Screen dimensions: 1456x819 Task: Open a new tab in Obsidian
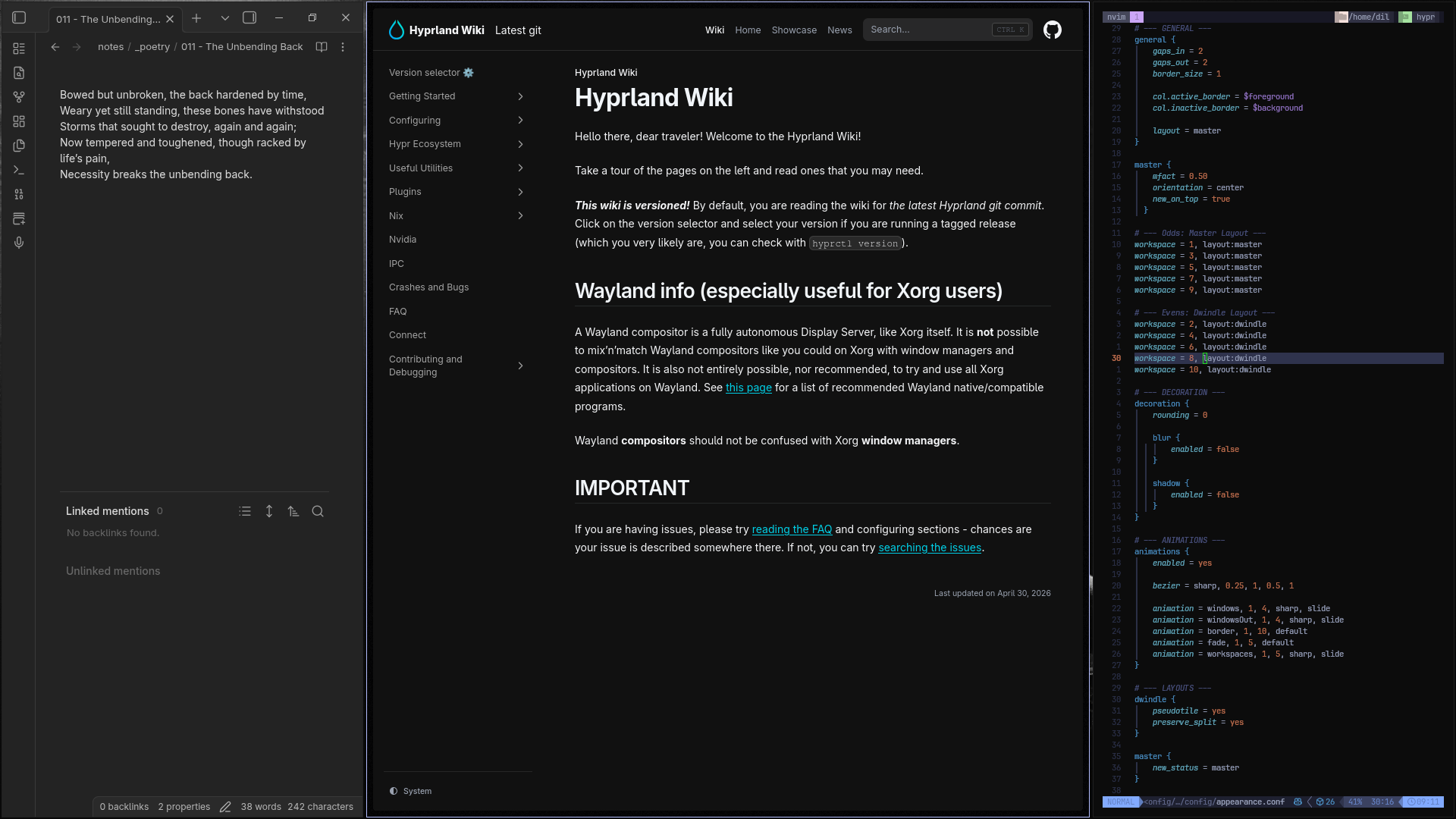pos(196,18)
